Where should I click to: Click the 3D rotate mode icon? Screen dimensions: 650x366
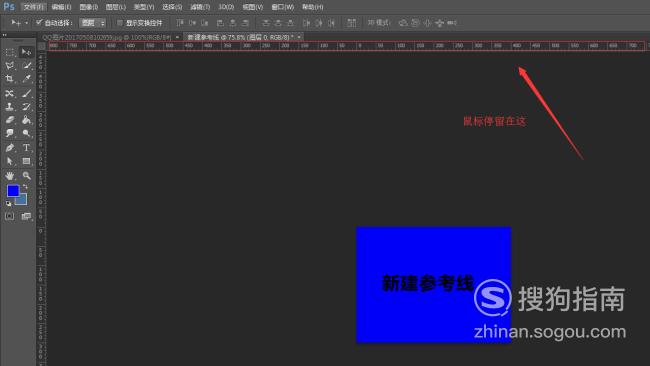[403, 23]
